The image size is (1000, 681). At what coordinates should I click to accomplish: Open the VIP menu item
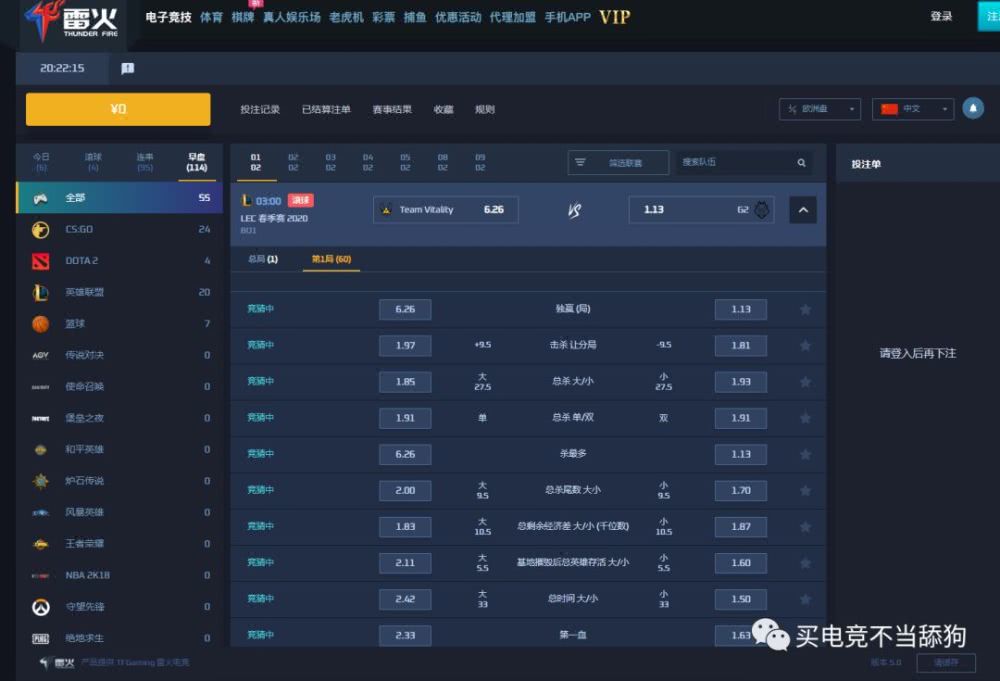(x=615, y=17)
